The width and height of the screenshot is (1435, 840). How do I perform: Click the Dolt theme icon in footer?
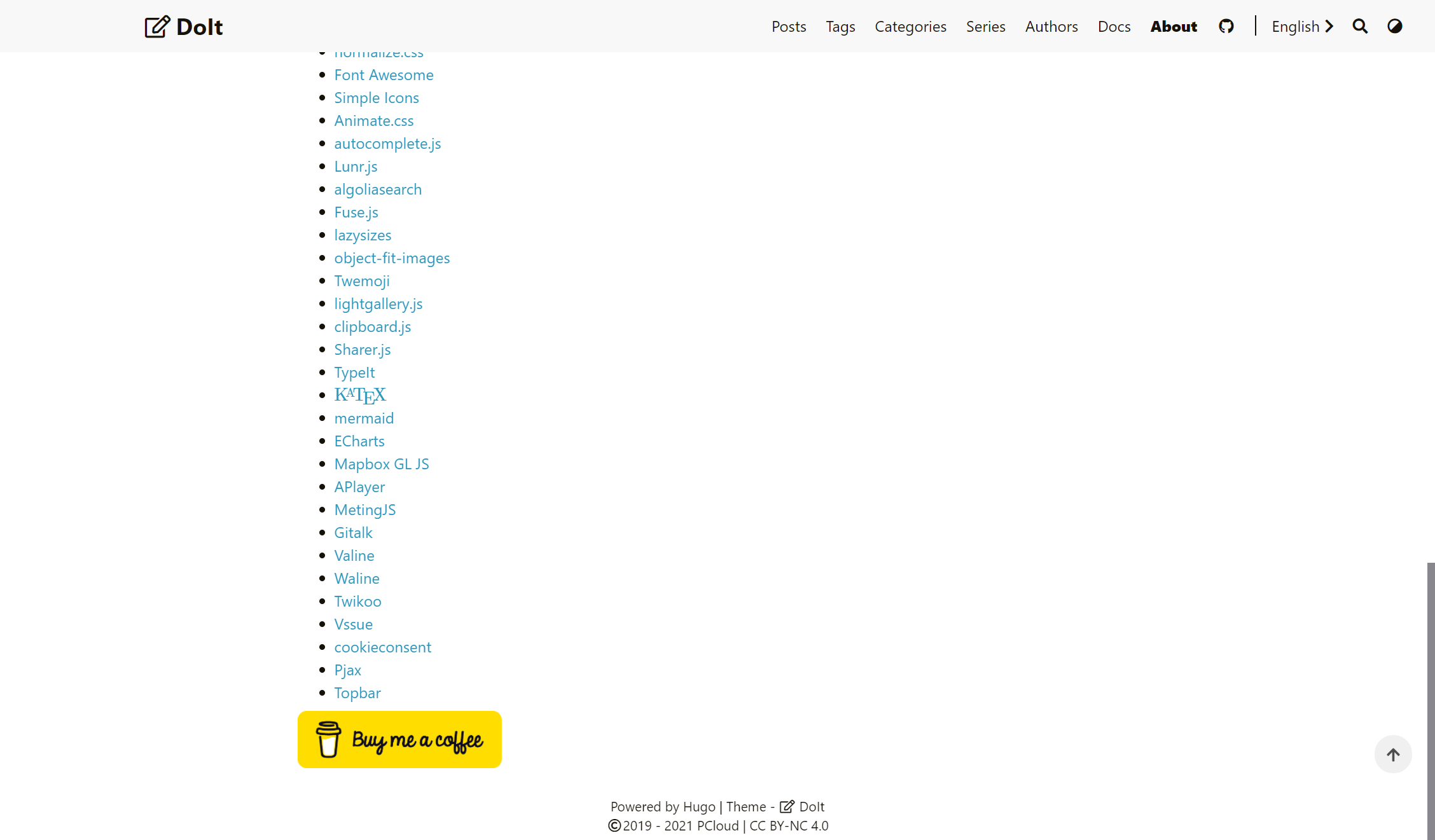tap(786, 806)
